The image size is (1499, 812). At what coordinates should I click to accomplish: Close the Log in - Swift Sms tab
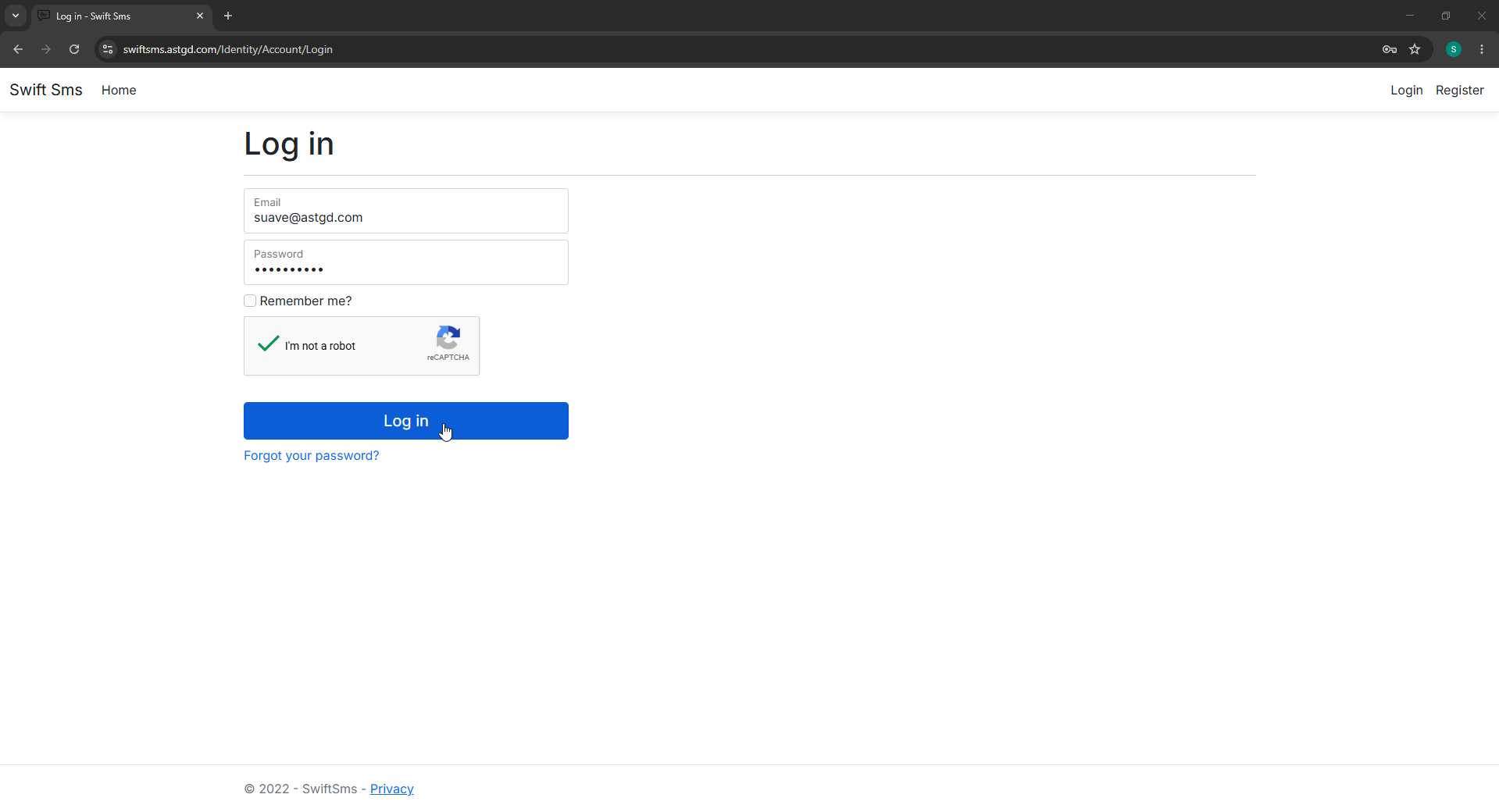200,16
